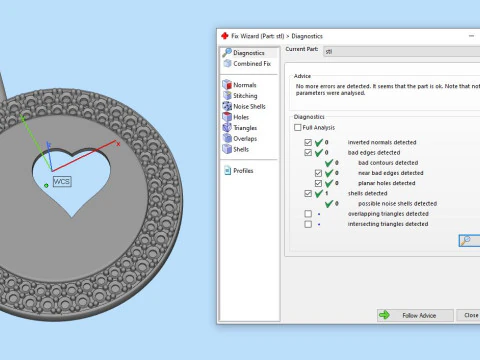Click green checkmark beside bad contours detected
This screenshot has width=480, height=360.
(329, 163)
